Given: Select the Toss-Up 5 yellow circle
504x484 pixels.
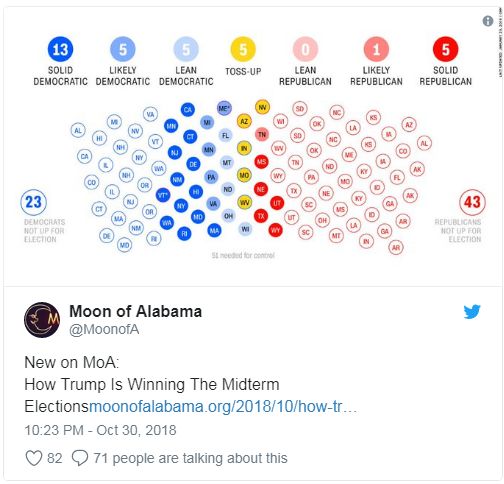Looking at the screenshot, I should (x=243, y=49).
